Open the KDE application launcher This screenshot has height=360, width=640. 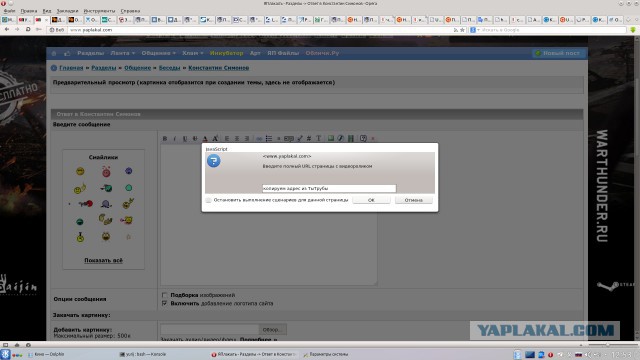(x=5, y=354)
